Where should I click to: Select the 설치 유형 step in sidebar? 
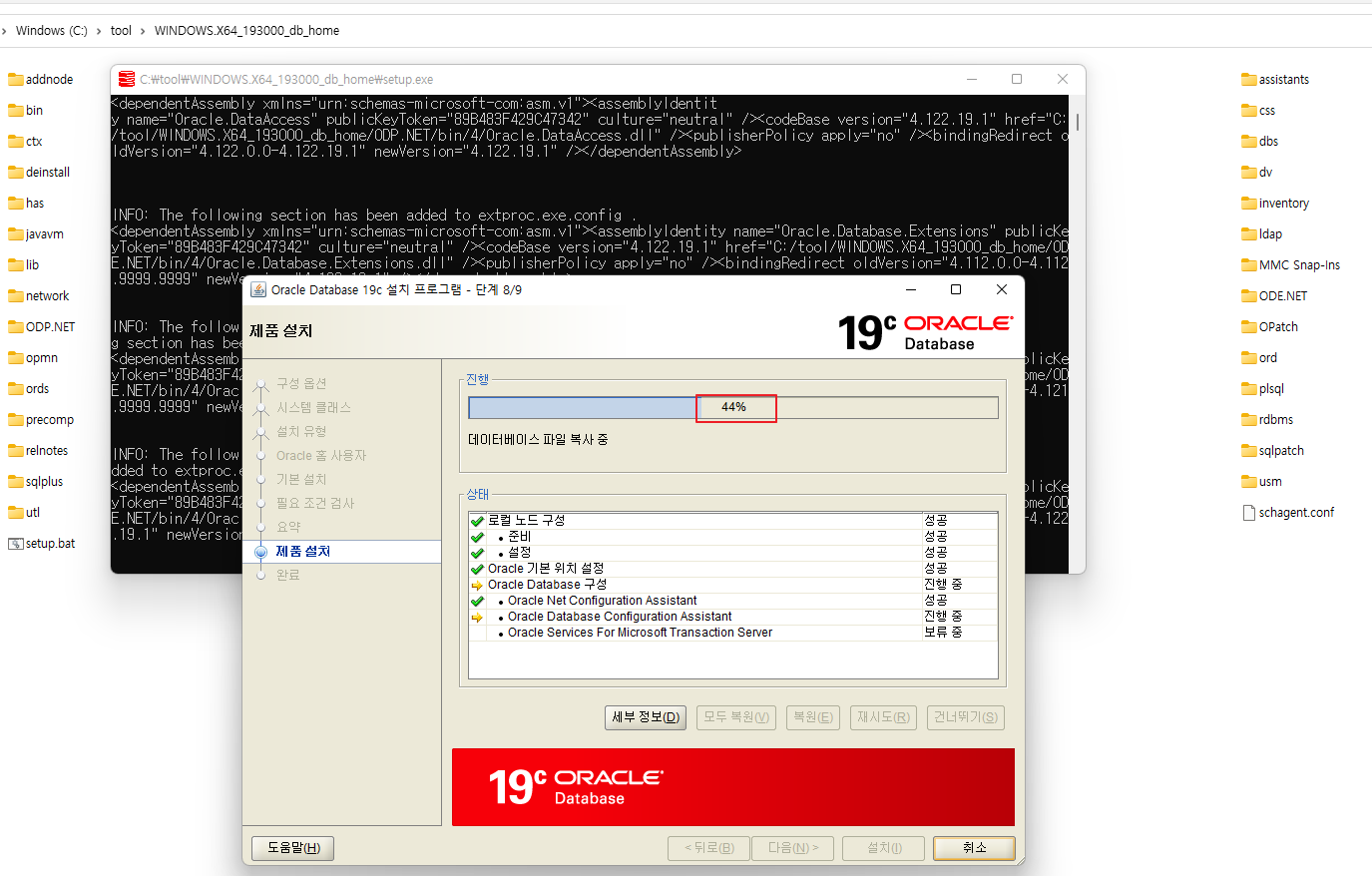pos(301,432)
